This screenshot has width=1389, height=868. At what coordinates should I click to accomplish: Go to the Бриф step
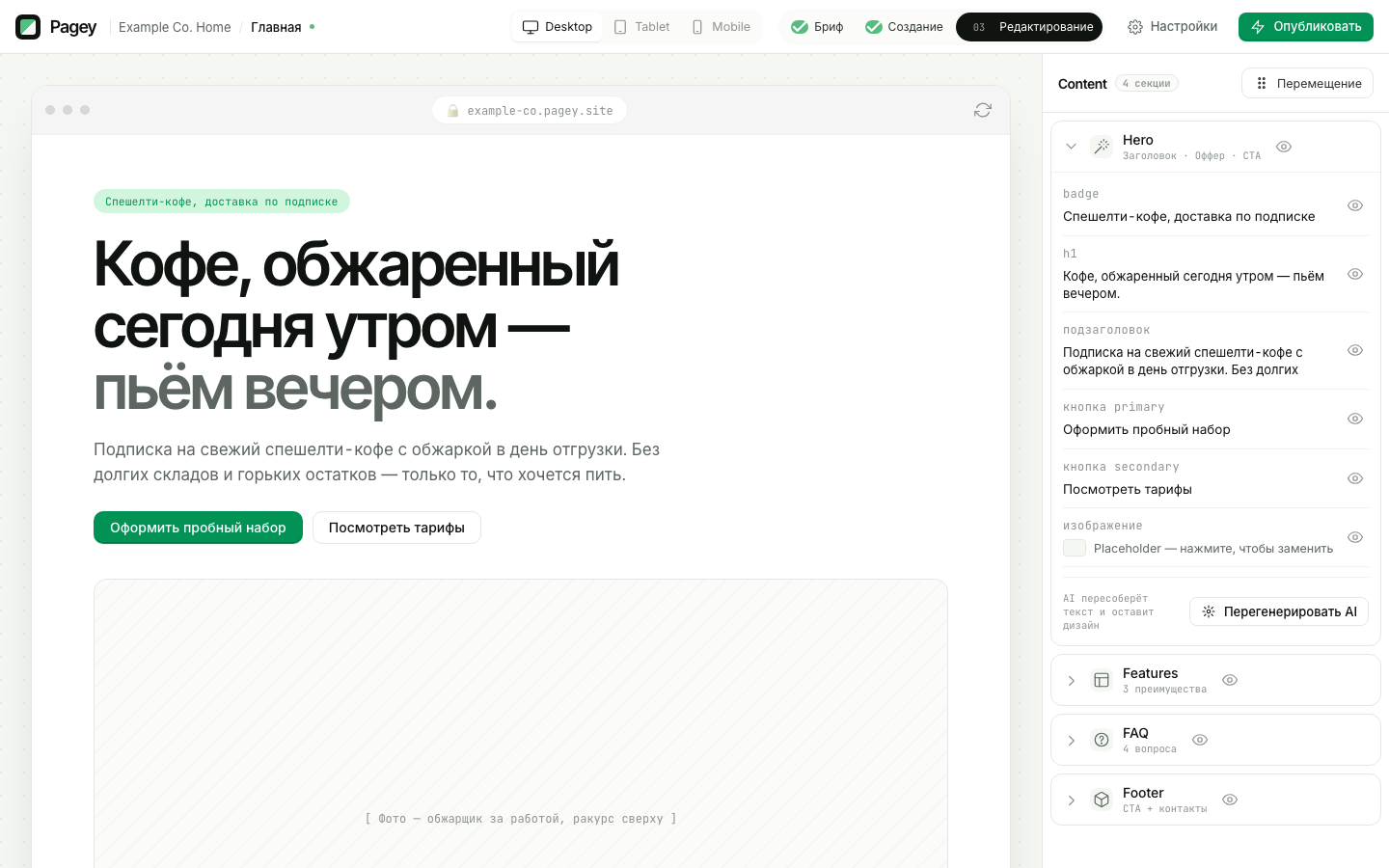pyautogui.click(x=817, y=27)
